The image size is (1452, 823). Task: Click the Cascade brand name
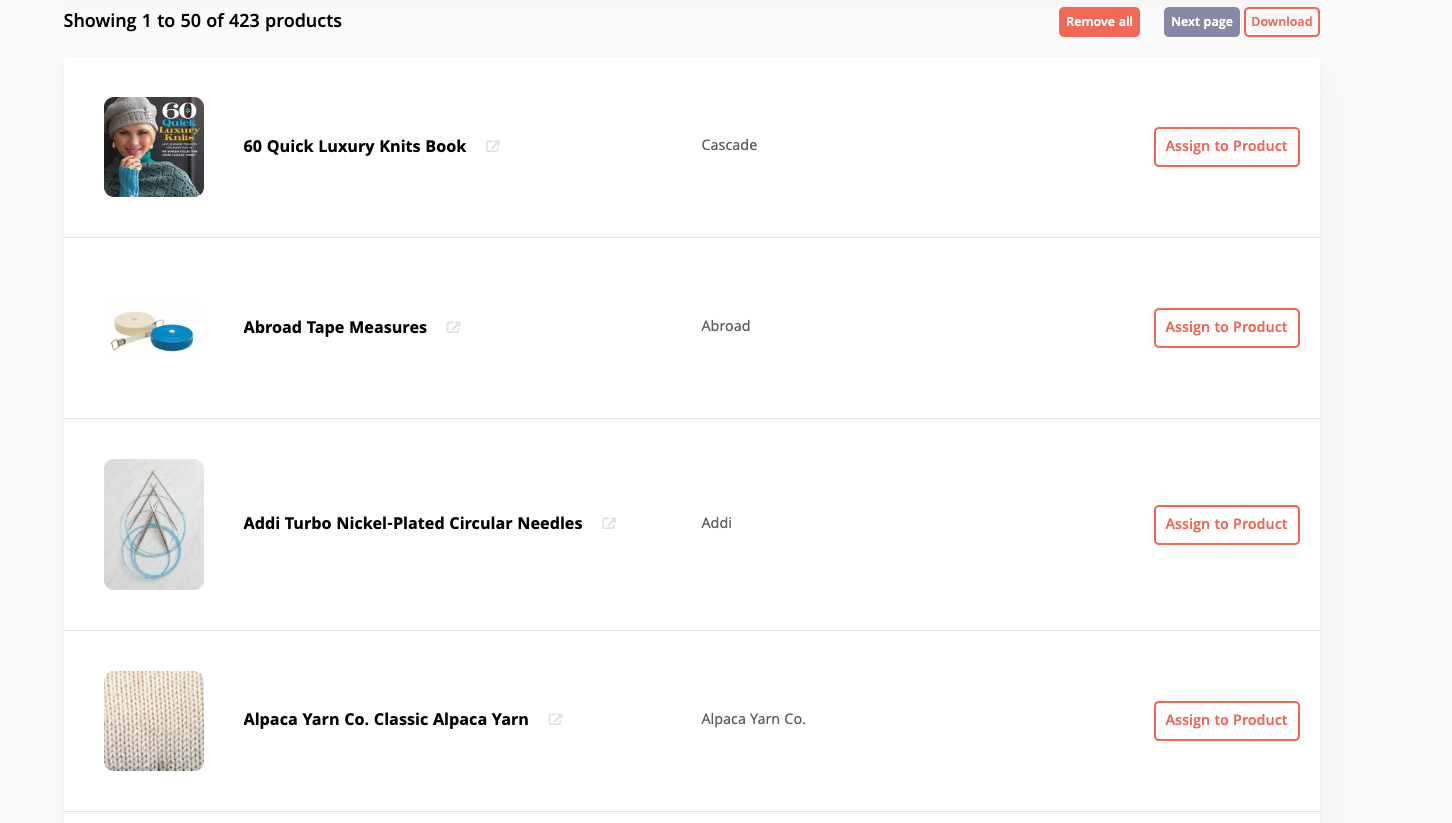(729, 145)
